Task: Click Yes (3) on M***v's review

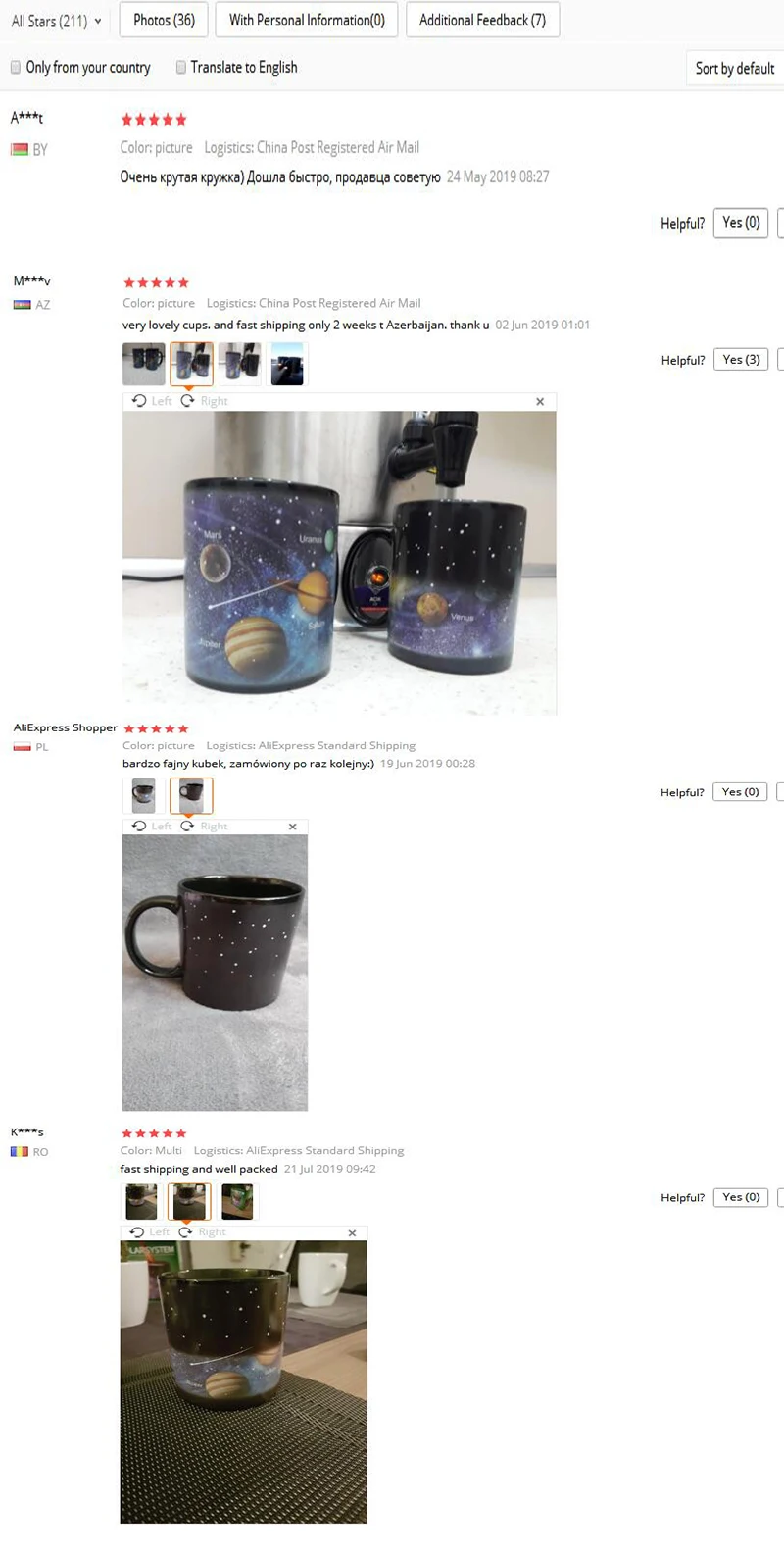Action: coord(741,360)
